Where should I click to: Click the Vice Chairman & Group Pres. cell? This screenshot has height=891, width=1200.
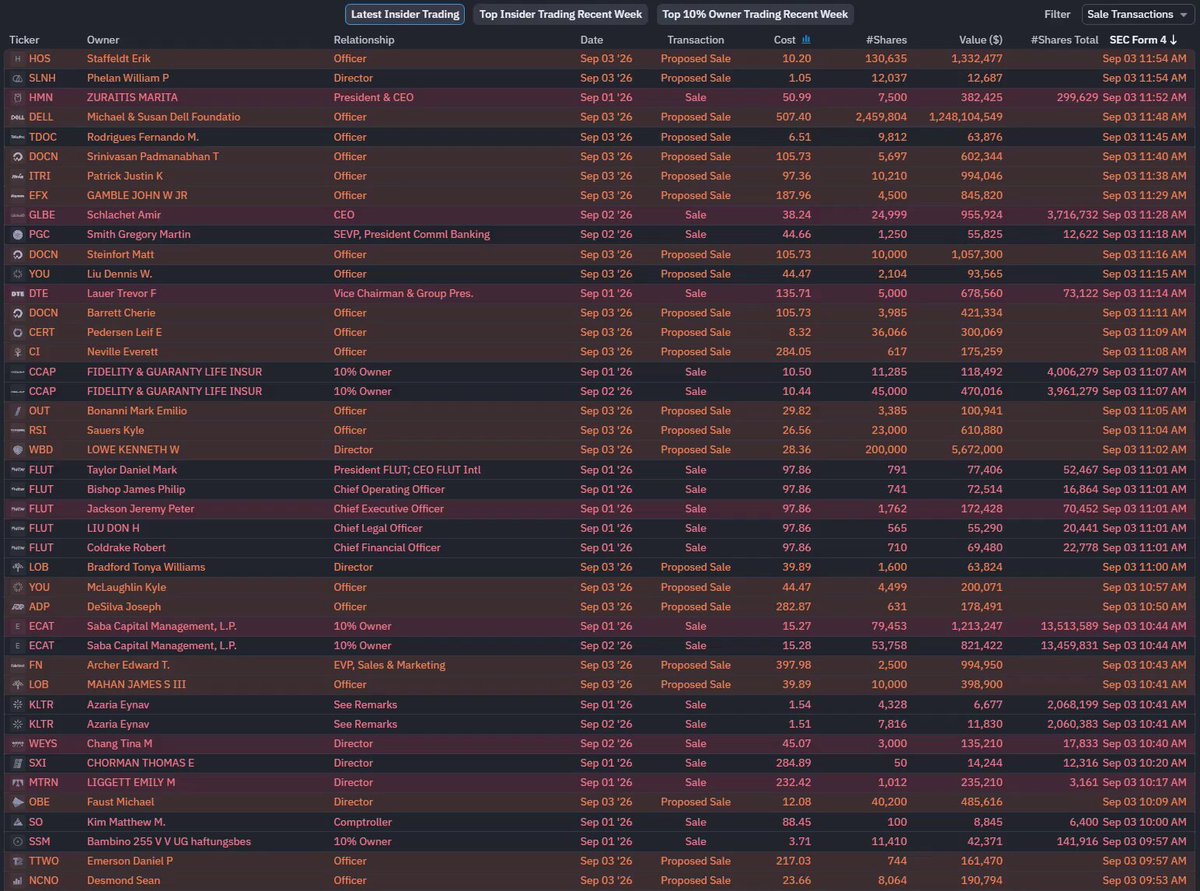[x=404, y=293]
